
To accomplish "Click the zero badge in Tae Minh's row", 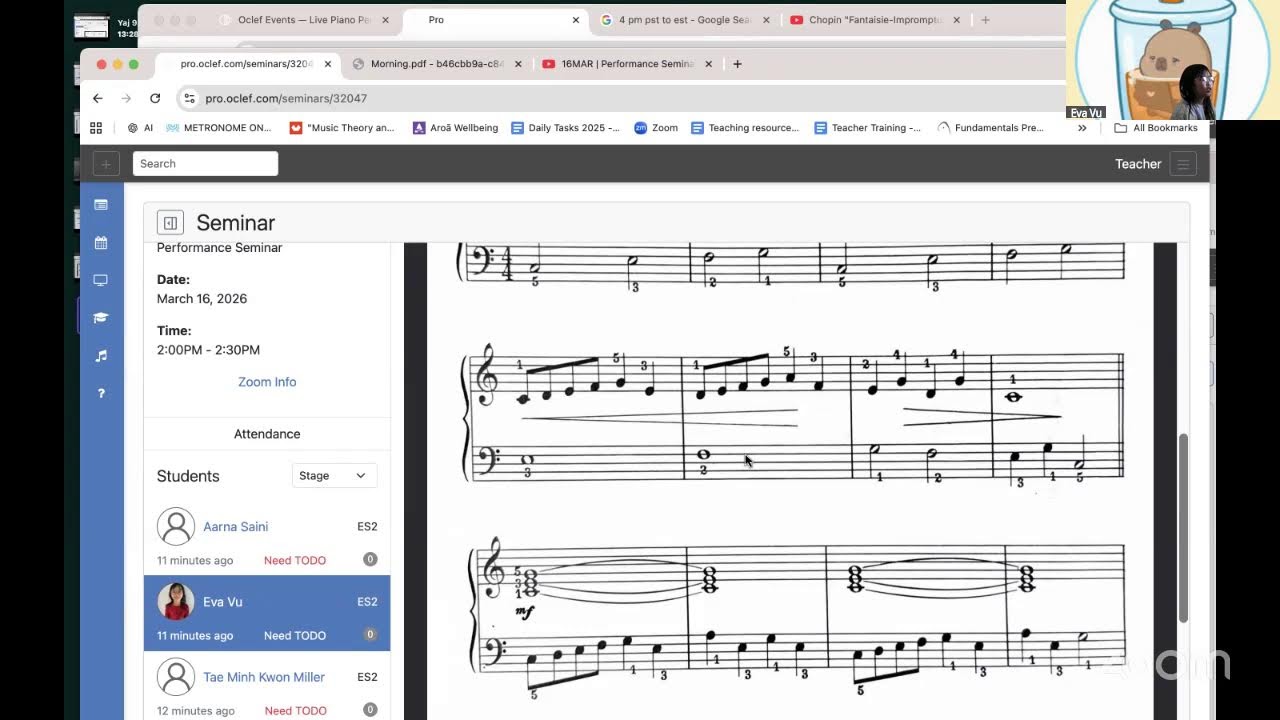I will pyautogui.click(x=370, y=710).
